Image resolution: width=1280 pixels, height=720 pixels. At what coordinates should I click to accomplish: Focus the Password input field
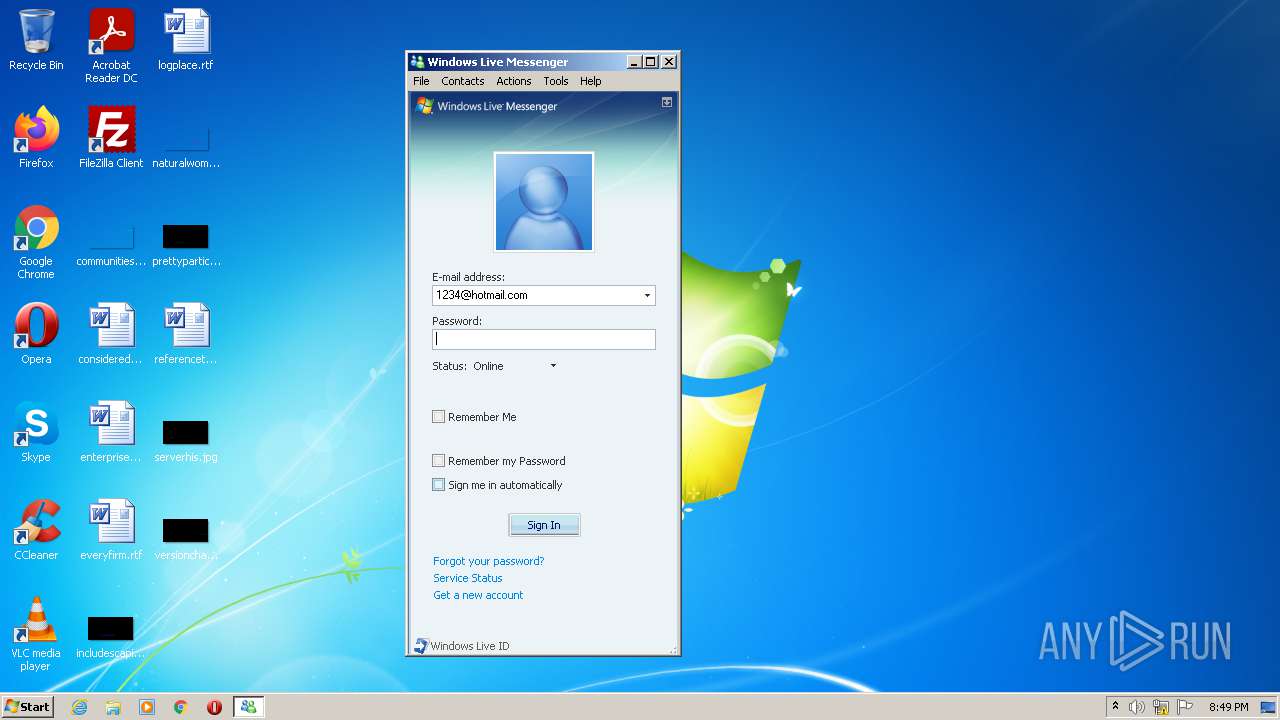544,339
